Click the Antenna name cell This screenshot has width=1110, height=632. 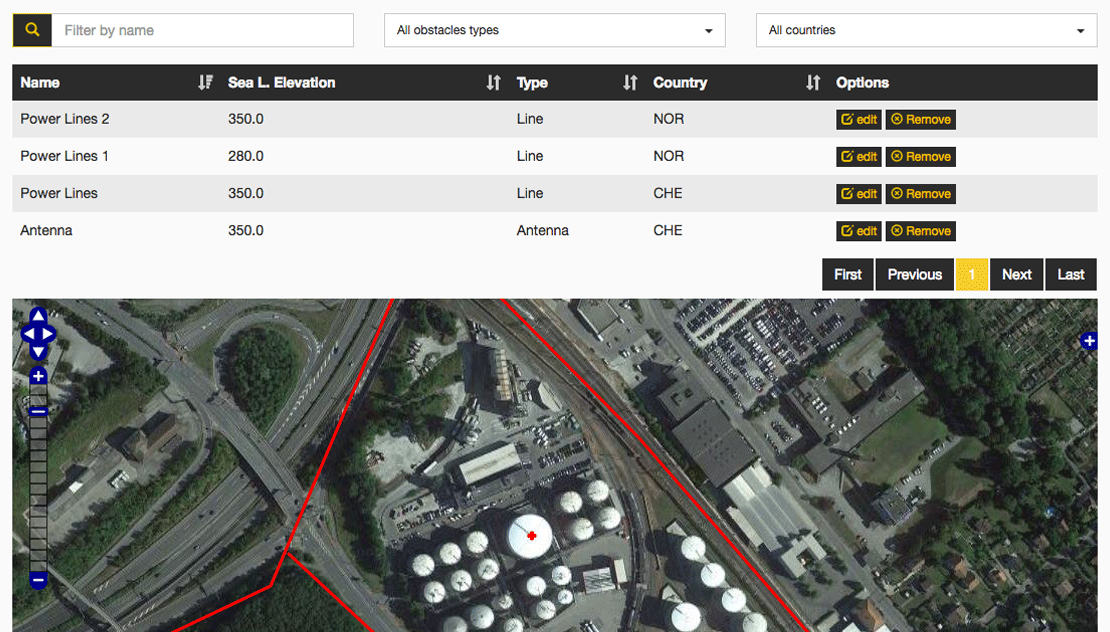tap(46, 230)
